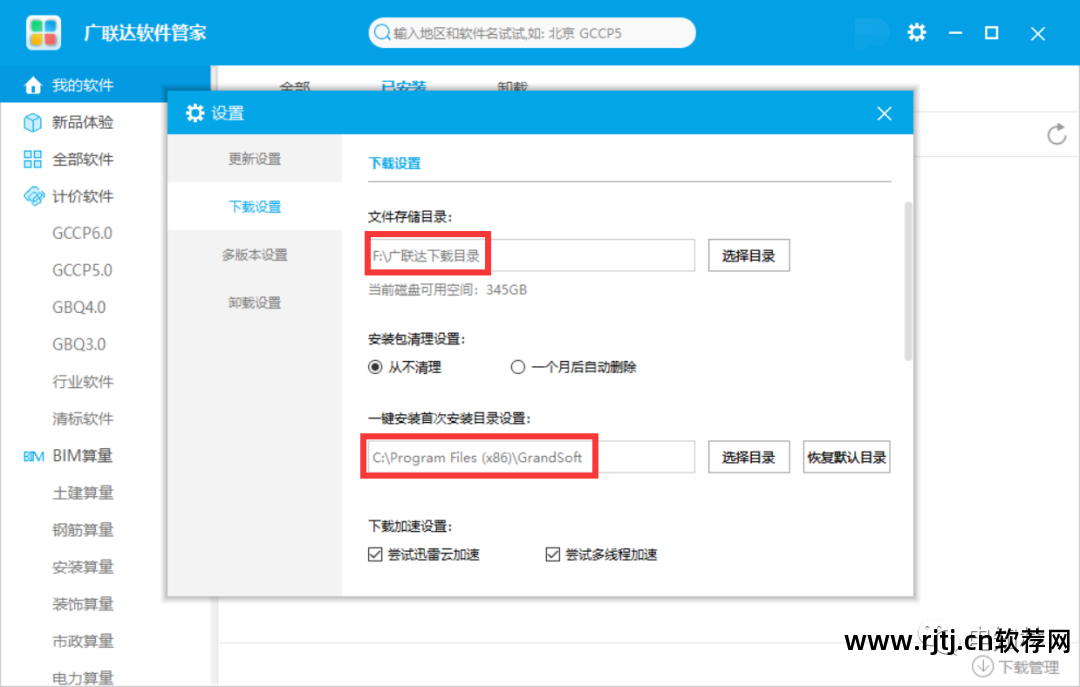Select 安装算量 in the sidebar

83,567
